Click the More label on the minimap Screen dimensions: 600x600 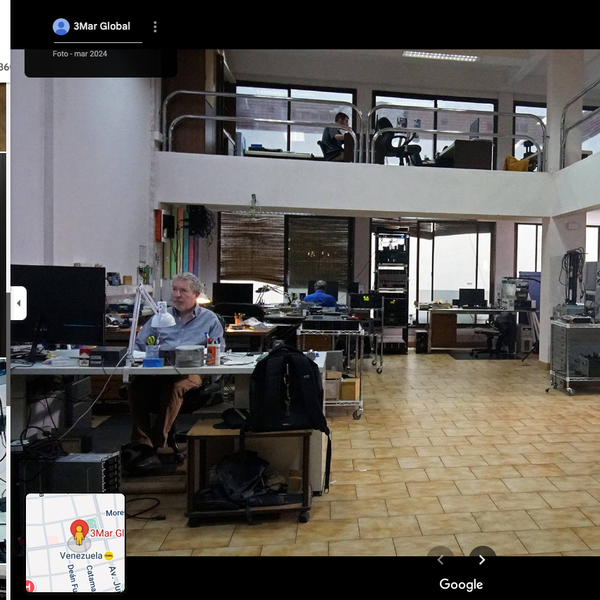[x=115, y=513]
